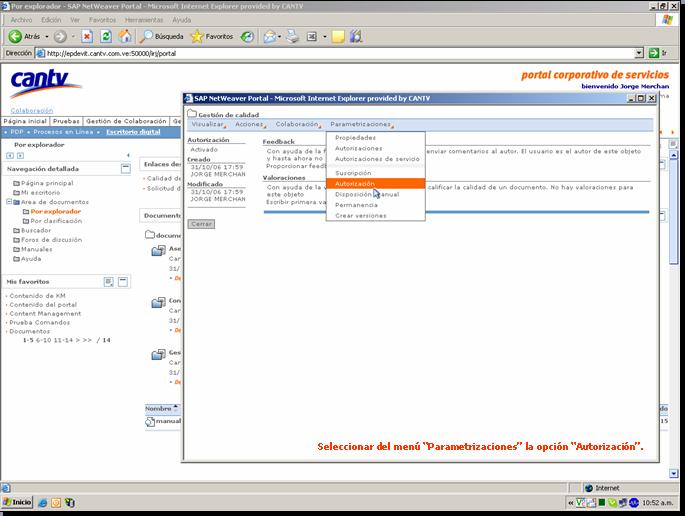The width and height of the screenshot is (685, 516).
Task: Open Foros de discusión tree item
Action: tap(51, 240)
